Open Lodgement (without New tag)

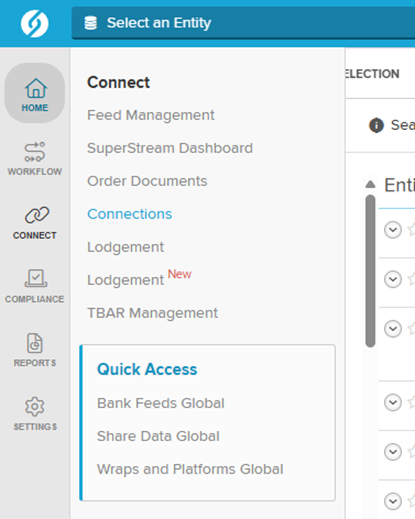(125, 247)
